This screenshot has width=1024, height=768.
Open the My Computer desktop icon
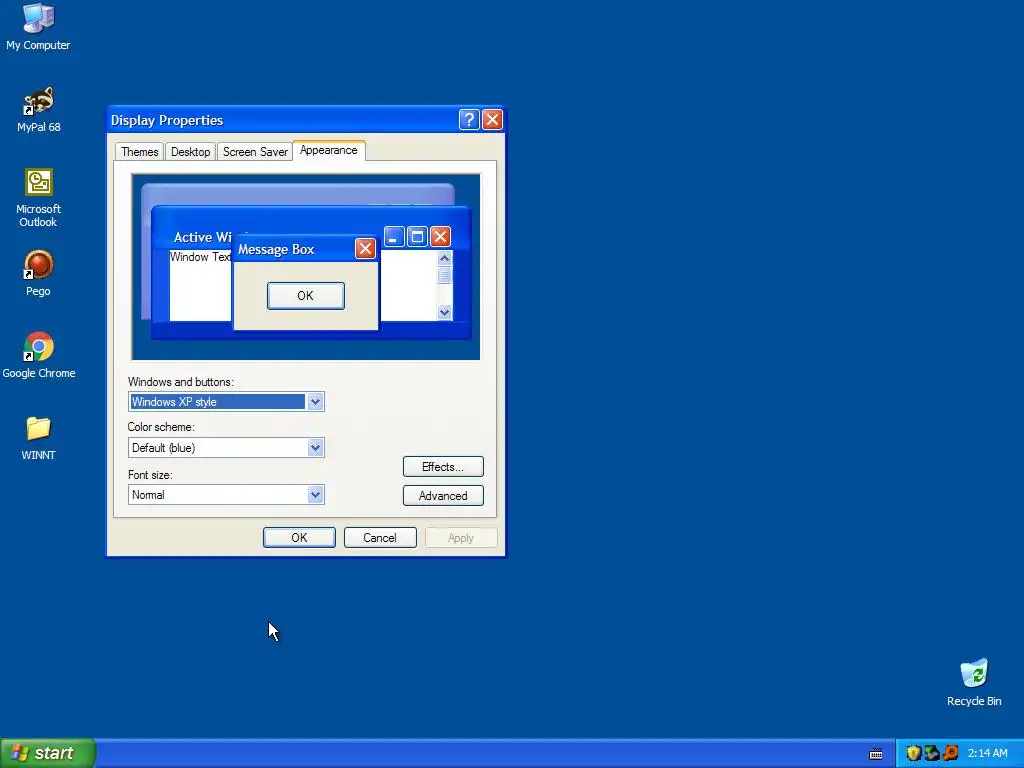point(38,27)
